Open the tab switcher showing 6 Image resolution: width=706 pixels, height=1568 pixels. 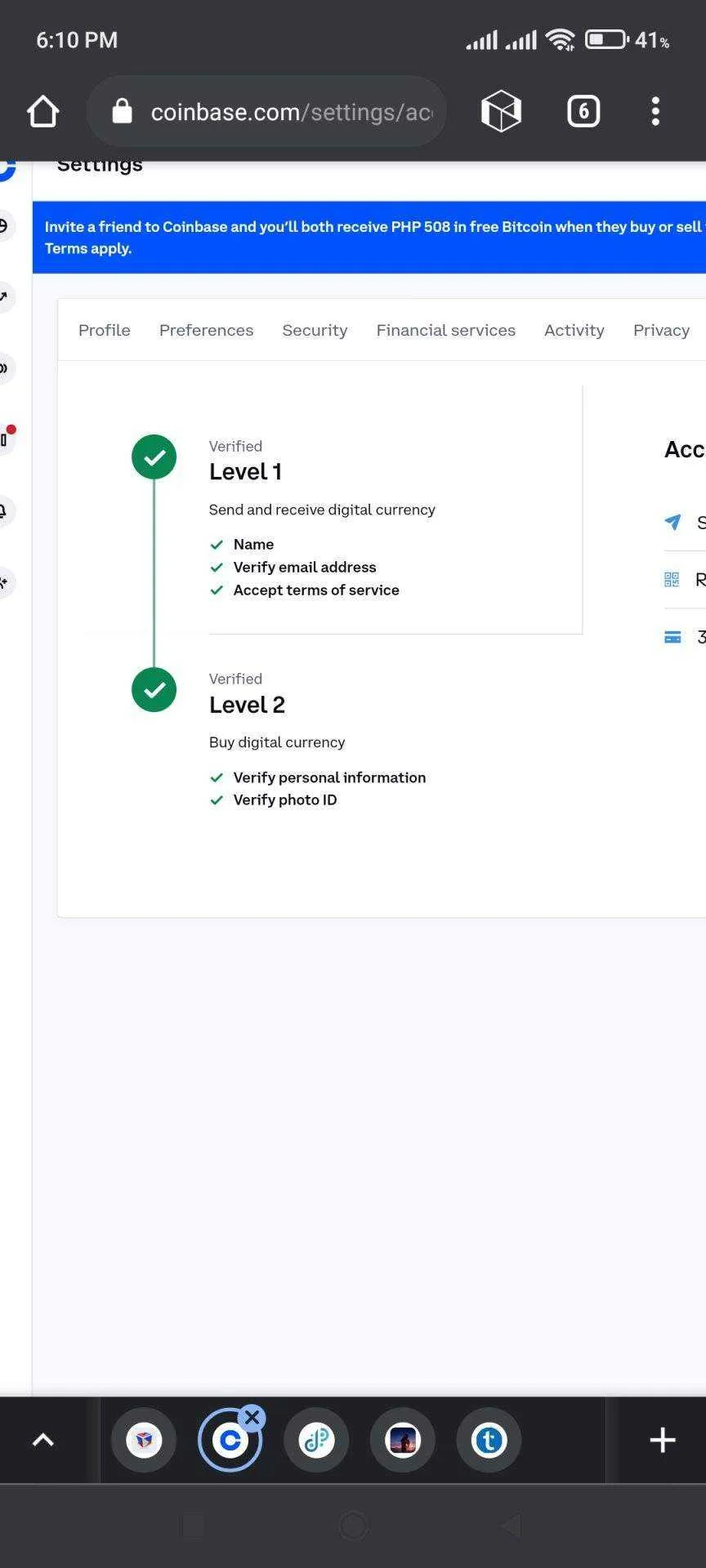[x=583, y=111]
